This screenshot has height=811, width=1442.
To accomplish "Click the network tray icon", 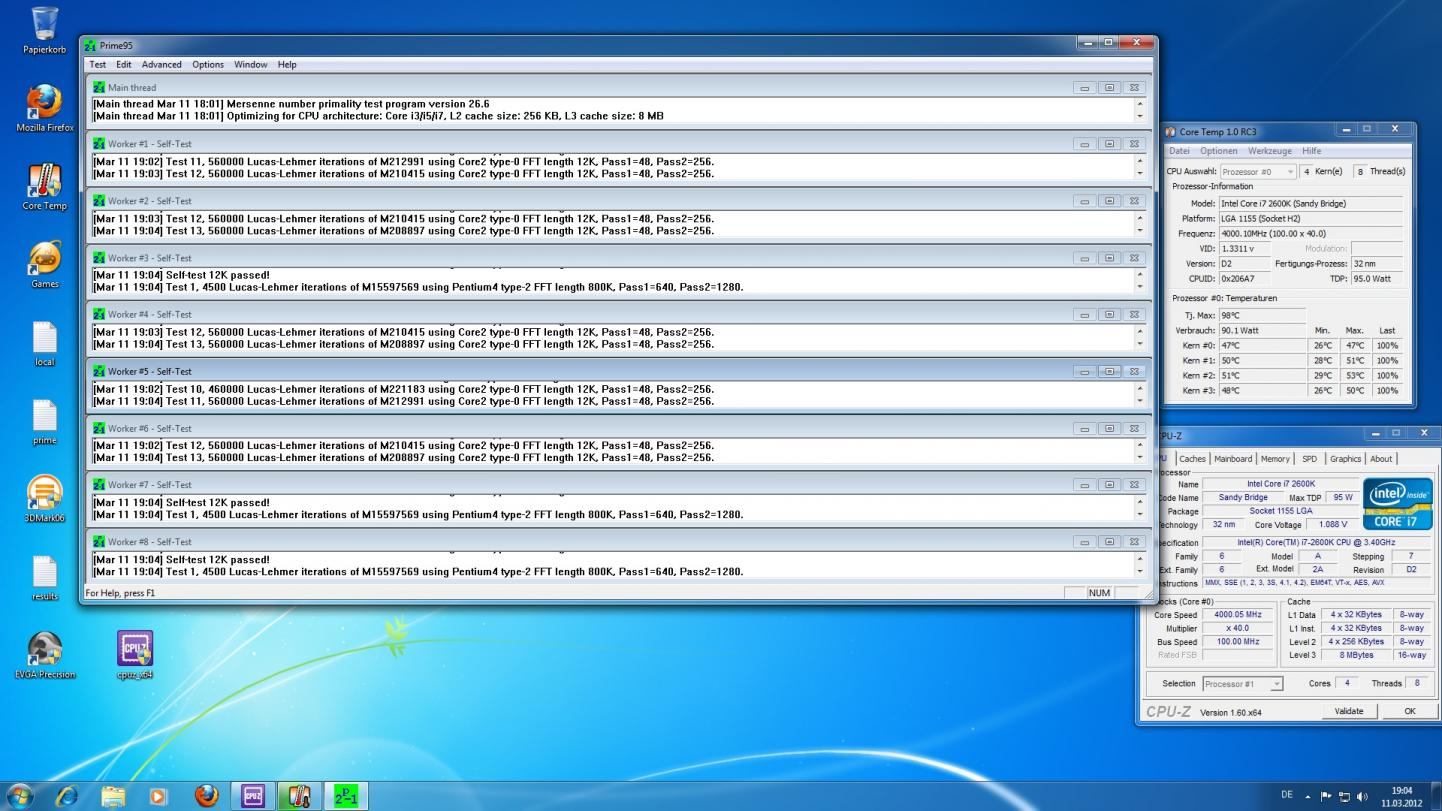I will pyautogui.click(x=1344, y=796).
